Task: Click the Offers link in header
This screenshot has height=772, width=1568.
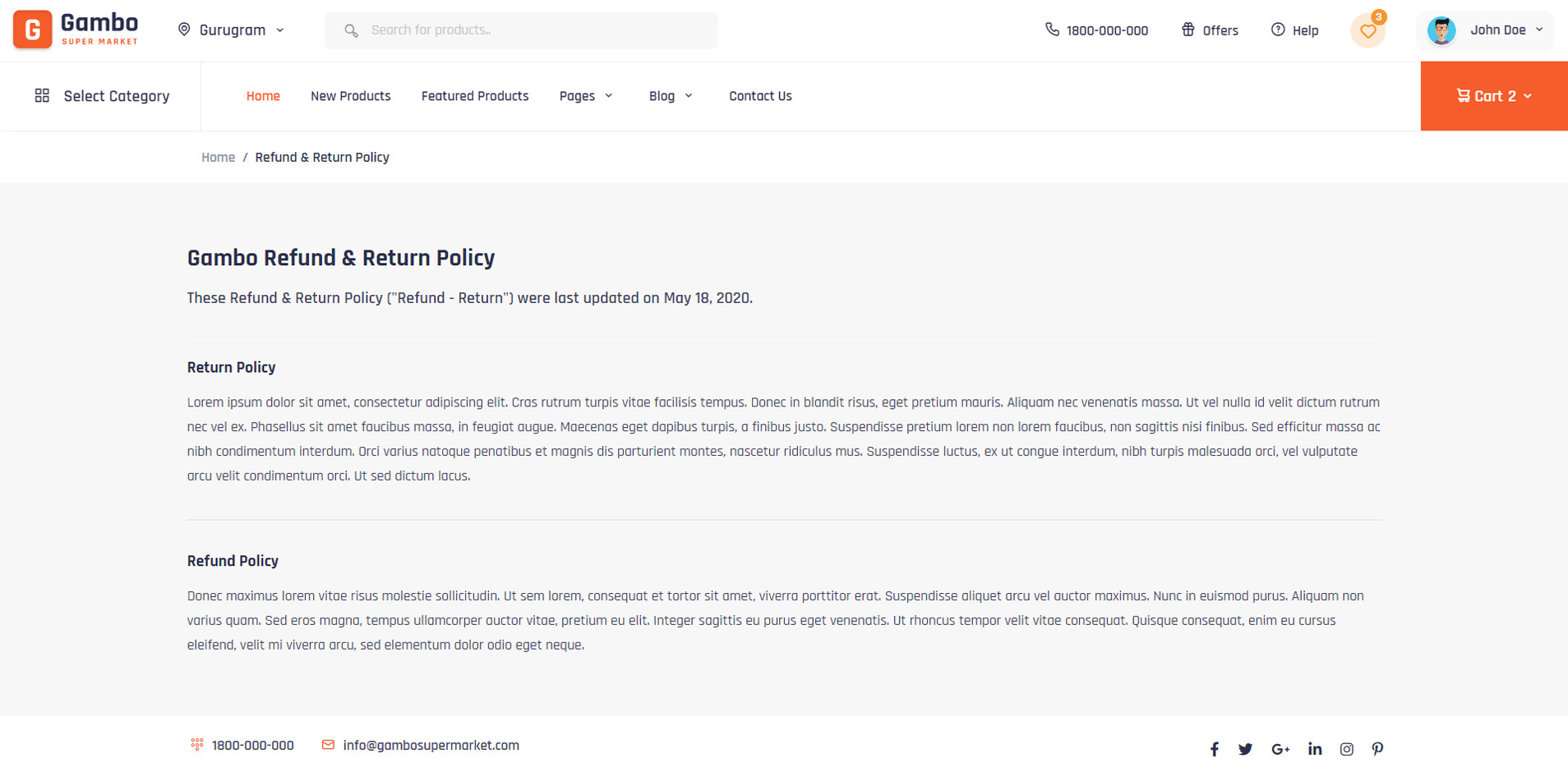Action: [x=1210, y=30]
